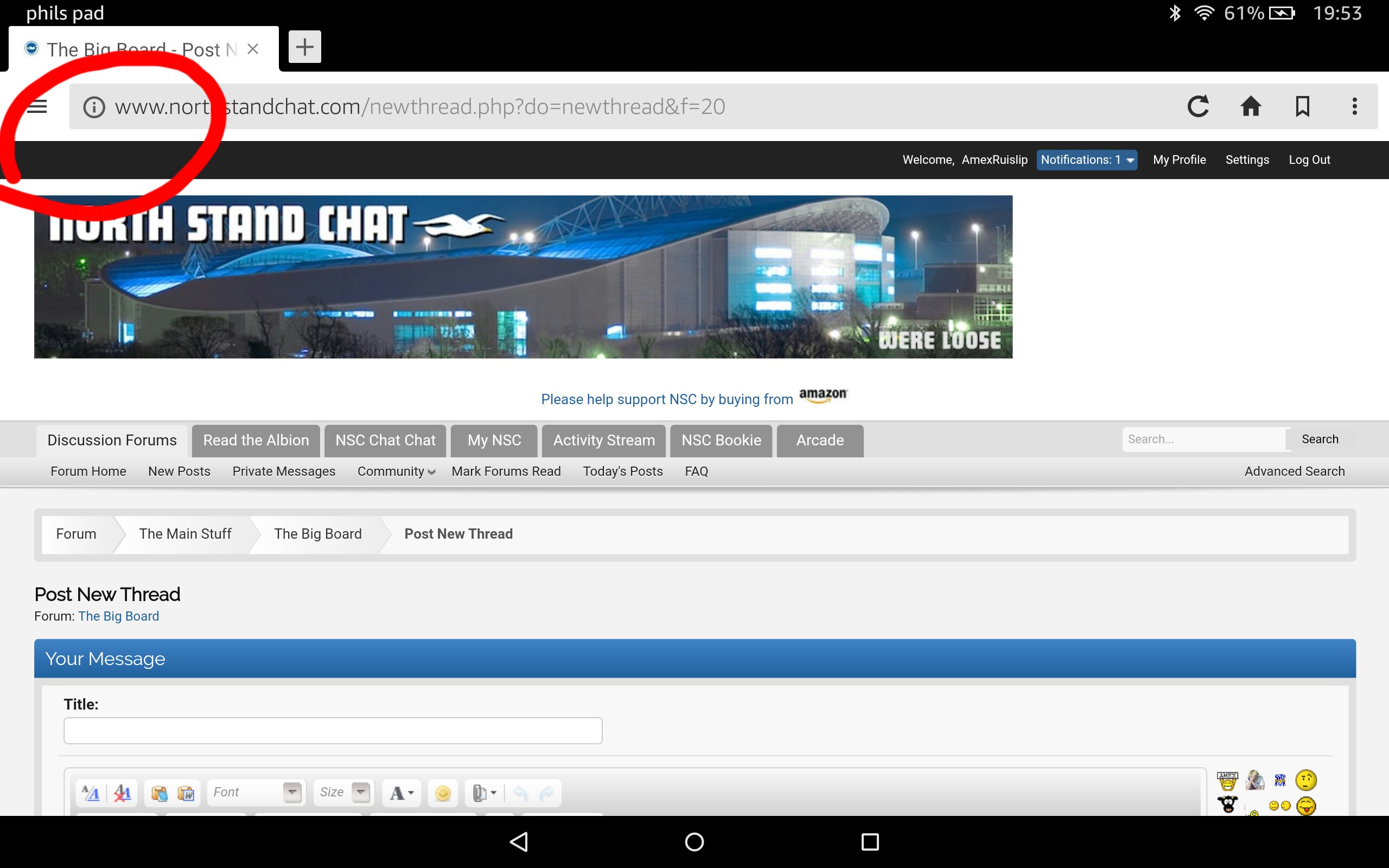Image resolution: width=1389 pixels, height=868 pixels.
Task: Close The Big Board tab
Action: 252,49
